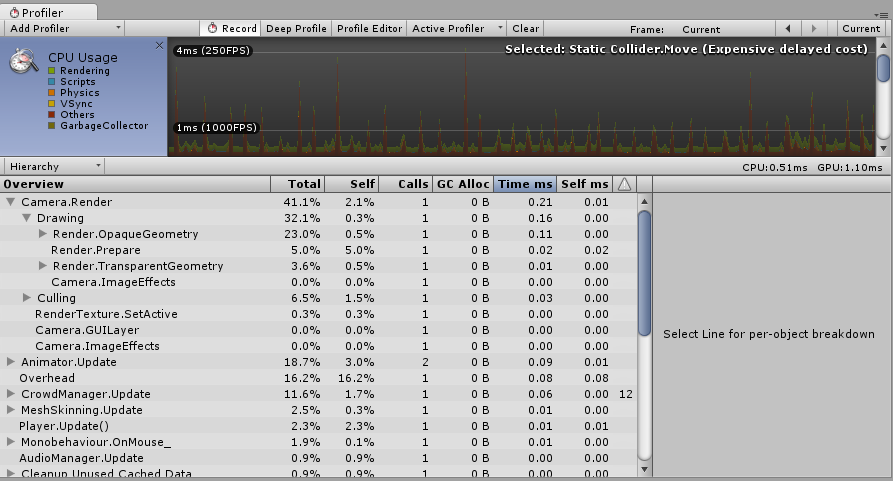The width and height of the screenshot is (893, 481).
Task: Select the Profiler tab
Action: click(48, 12)
